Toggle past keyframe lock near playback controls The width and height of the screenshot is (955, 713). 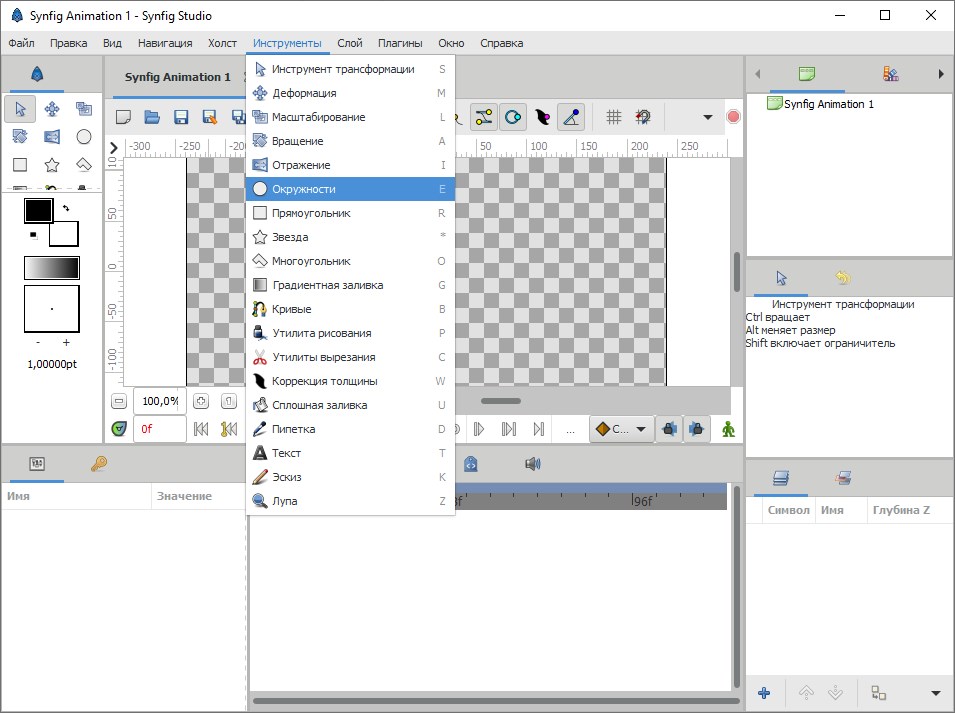(670, 428)
